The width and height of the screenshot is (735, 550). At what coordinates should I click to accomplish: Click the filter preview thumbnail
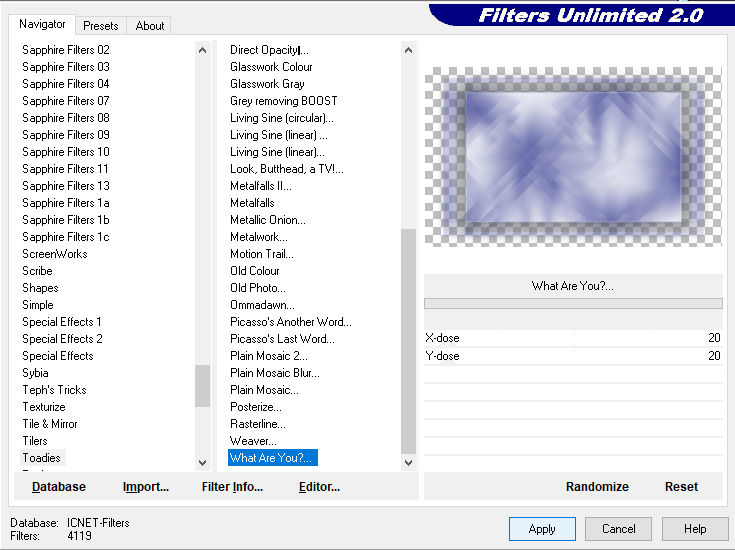(573, 157)
